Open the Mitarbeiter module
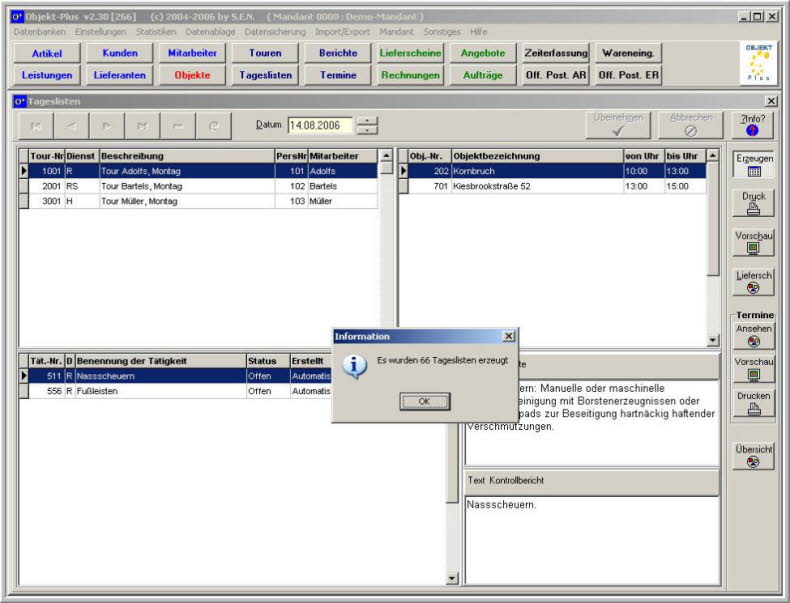Image resolution: width=790 pixels, height=603 pixels. pos(192,53)
